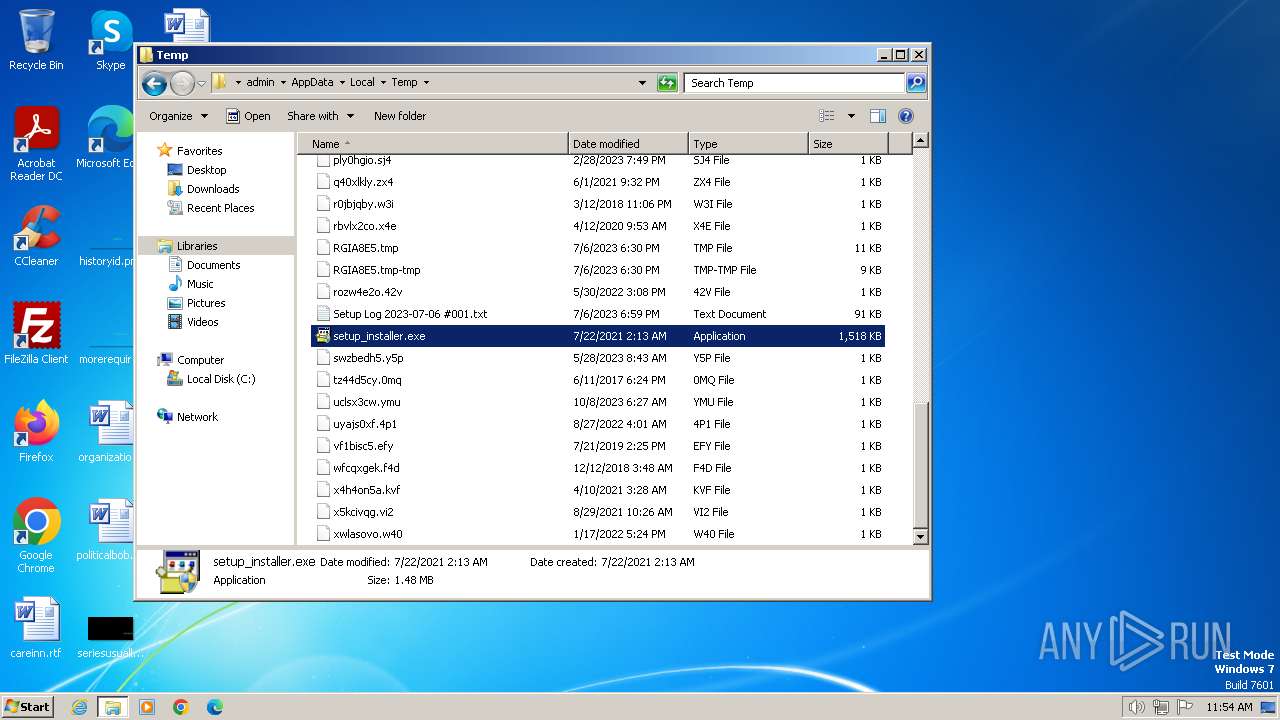Select Videos library
The image size is (1280, 720).
tap(202, 322)
